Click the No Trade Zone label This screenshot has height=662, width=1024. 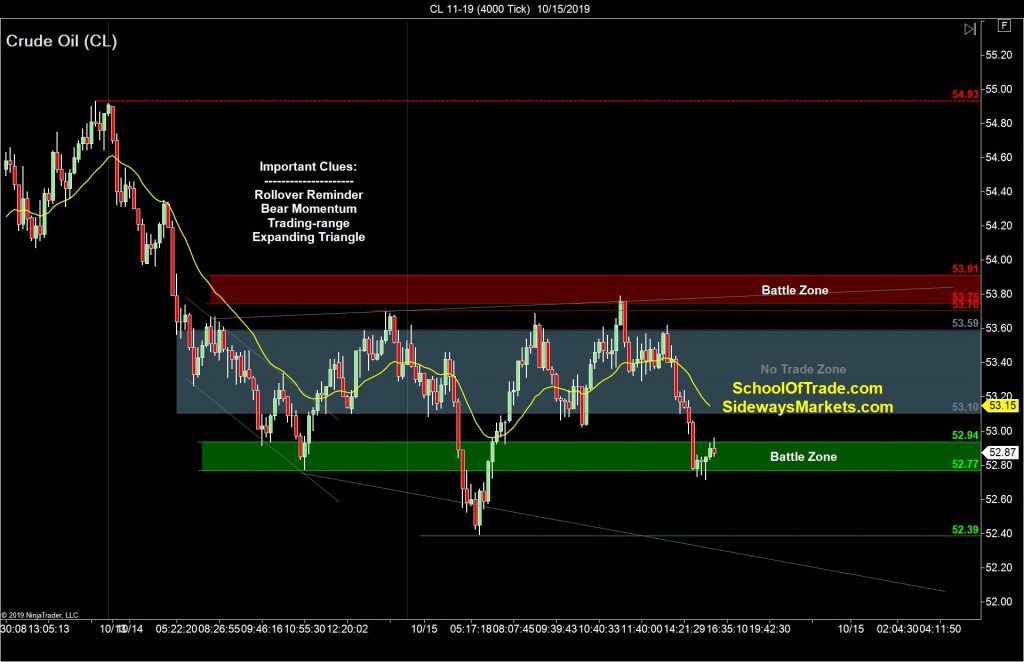803,369
